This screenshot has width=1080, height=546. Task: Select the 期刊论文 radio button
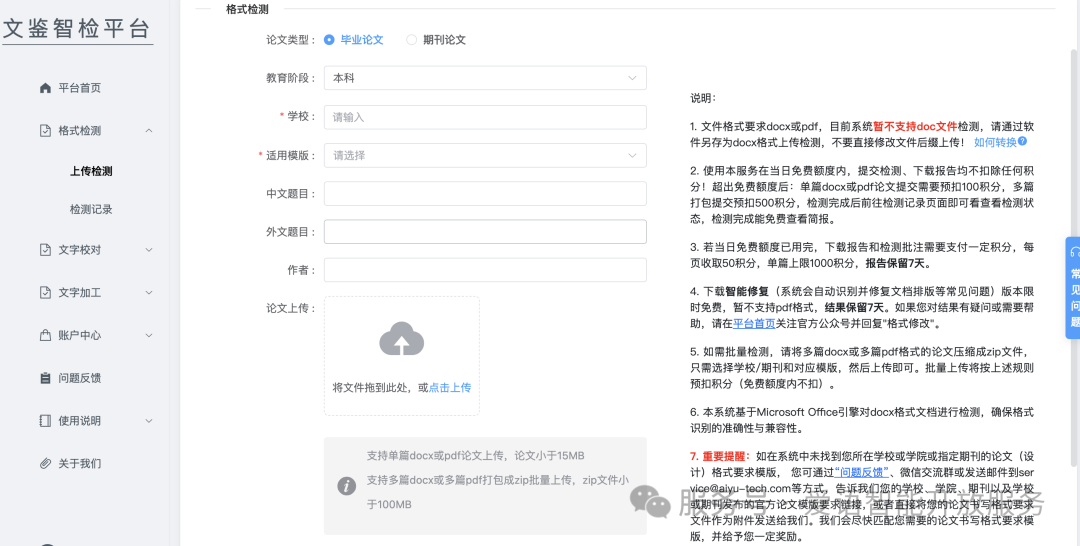click(x=411, y=40)
